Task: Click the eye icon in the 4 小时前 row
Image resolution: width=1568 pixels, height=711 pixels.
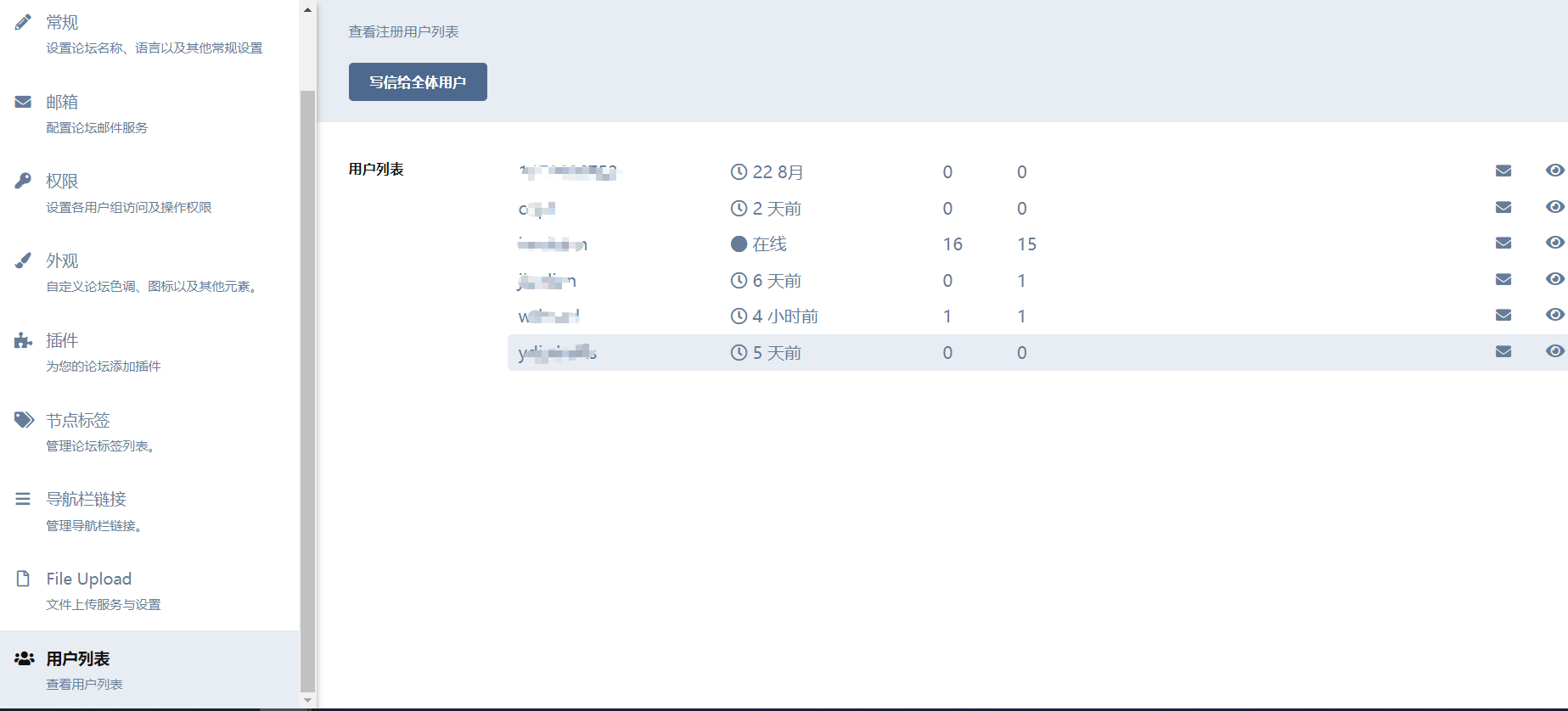Action: 1554,316
